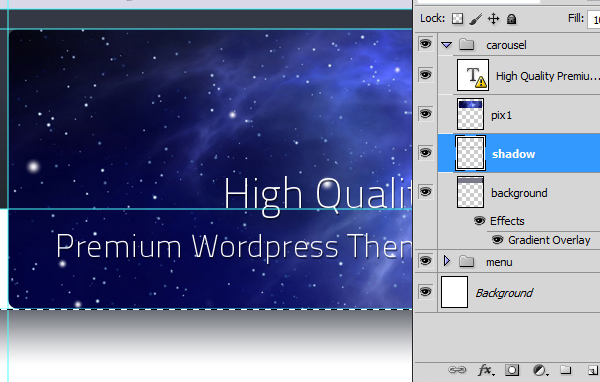
Task: Hide the menu group
Action: (x=426, y=261)
